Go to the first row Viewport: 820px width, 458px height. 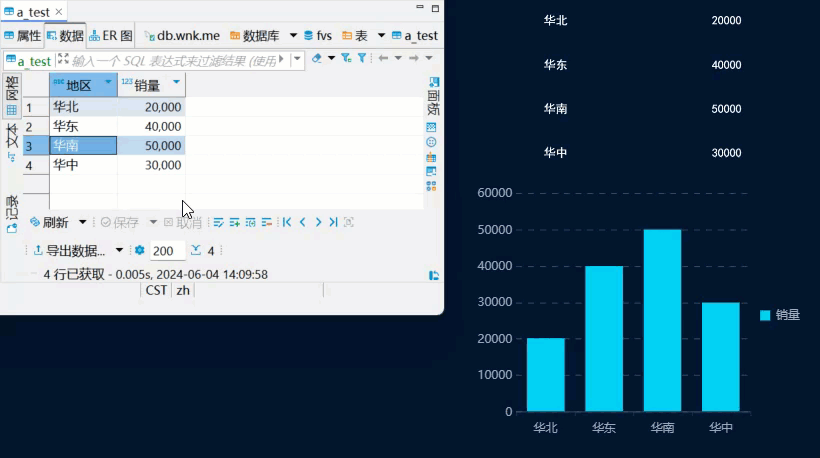(287, 222)
